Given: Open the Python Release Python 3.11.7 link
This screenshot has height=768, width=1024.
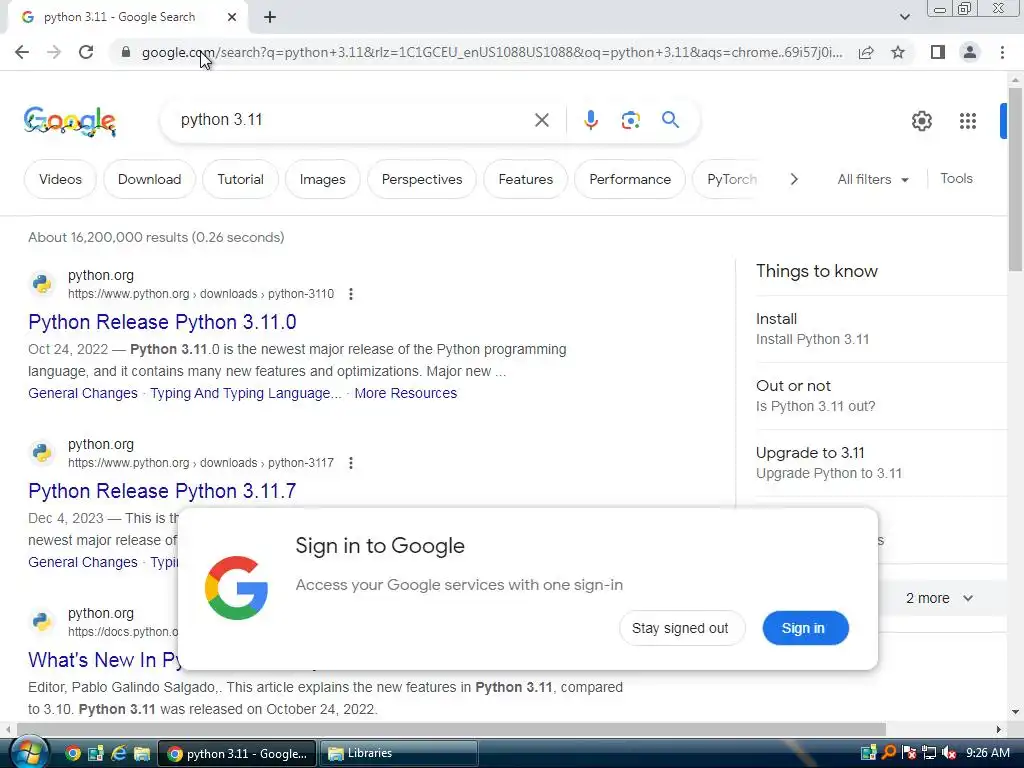Looking at the screenshot, I should point(162,491).
